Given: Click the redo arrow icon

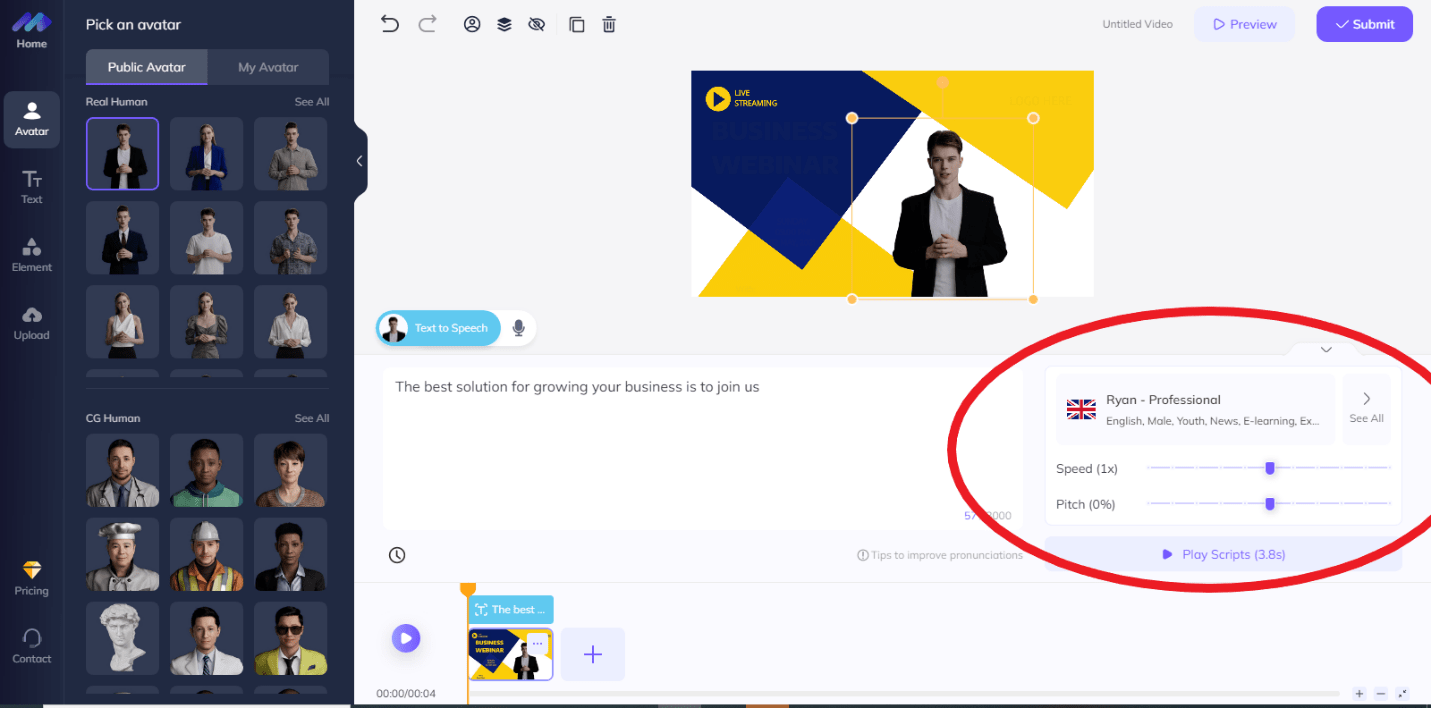Looking at the screenshot, I should [428, 24].
